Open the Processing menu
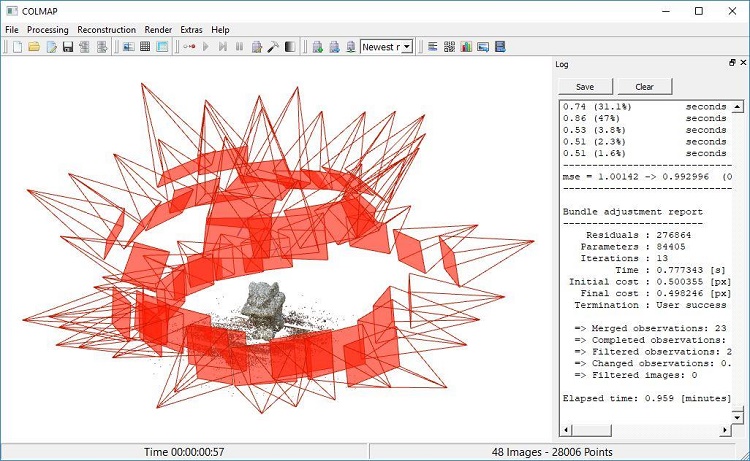 (x=47, y=30)
